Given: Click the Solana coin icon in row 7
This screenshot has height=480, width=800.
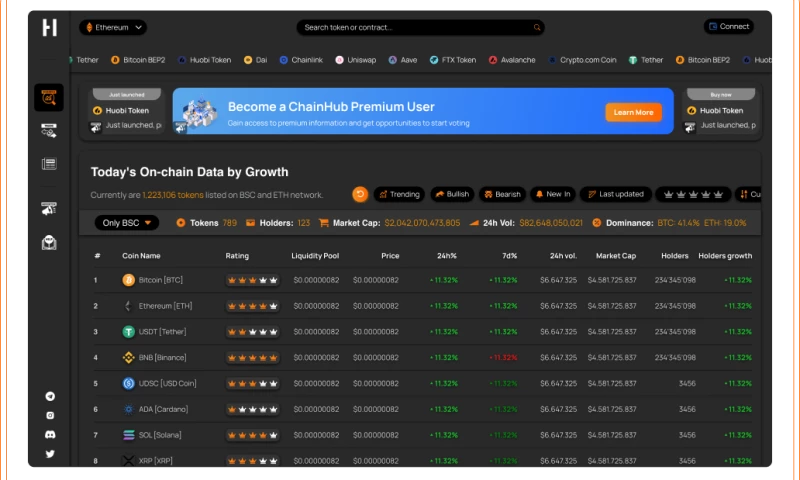Looking at the screenshot, I should point(129,435).
